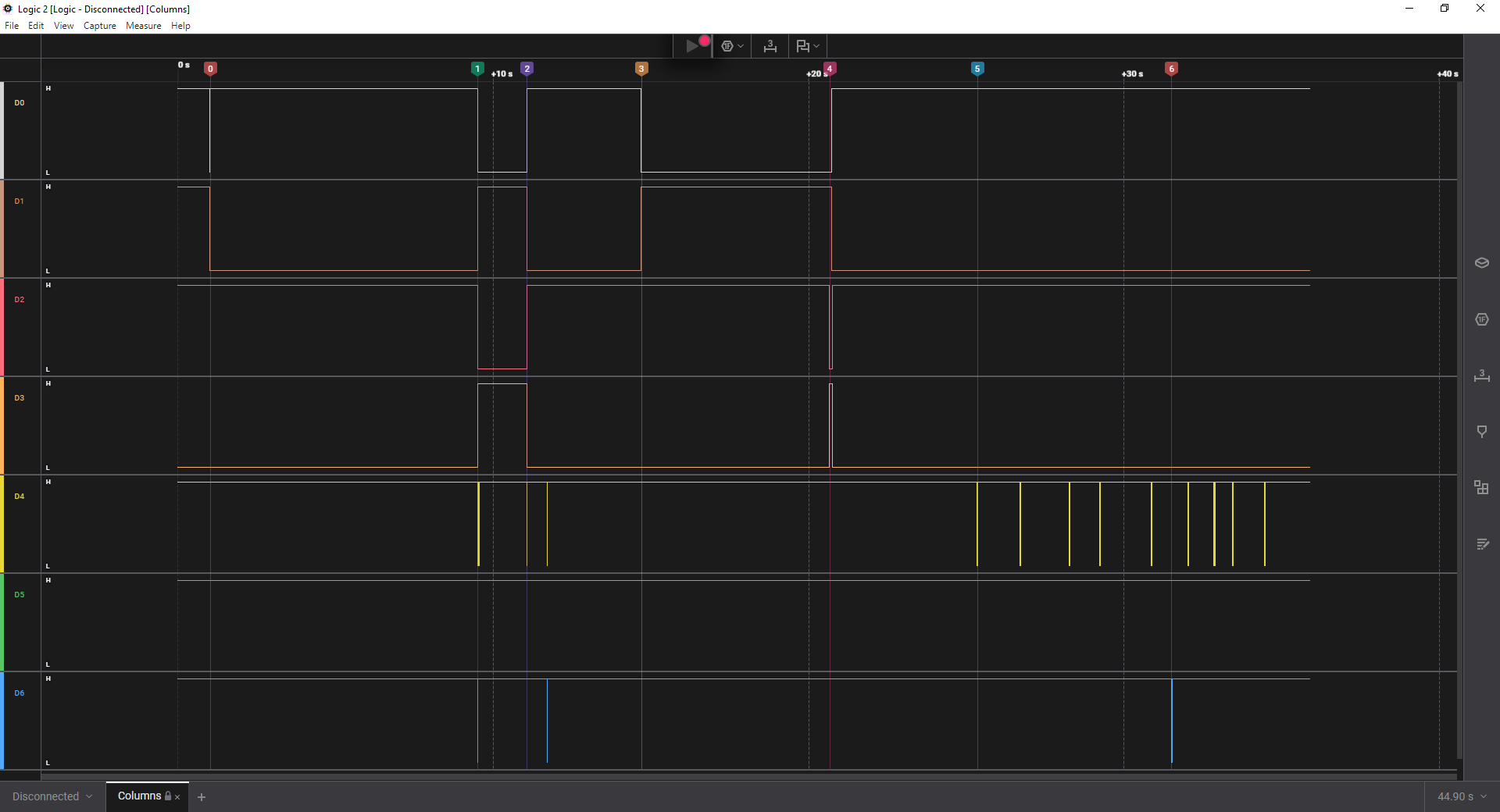
Task: Click the measurement icon in top toolbar
Action: tap(770, 46)
